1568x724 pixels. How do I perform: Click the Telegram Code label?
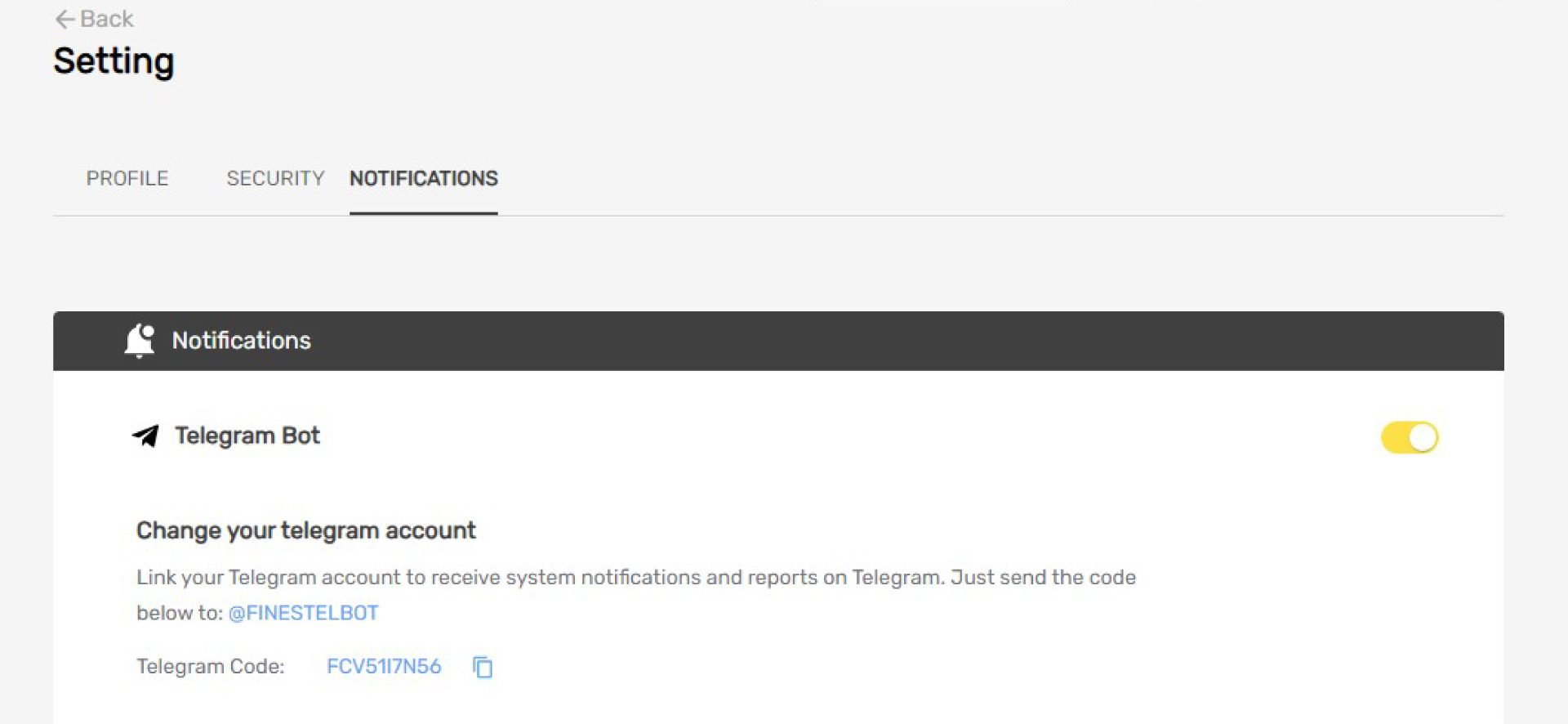click(x=211, y=666)
